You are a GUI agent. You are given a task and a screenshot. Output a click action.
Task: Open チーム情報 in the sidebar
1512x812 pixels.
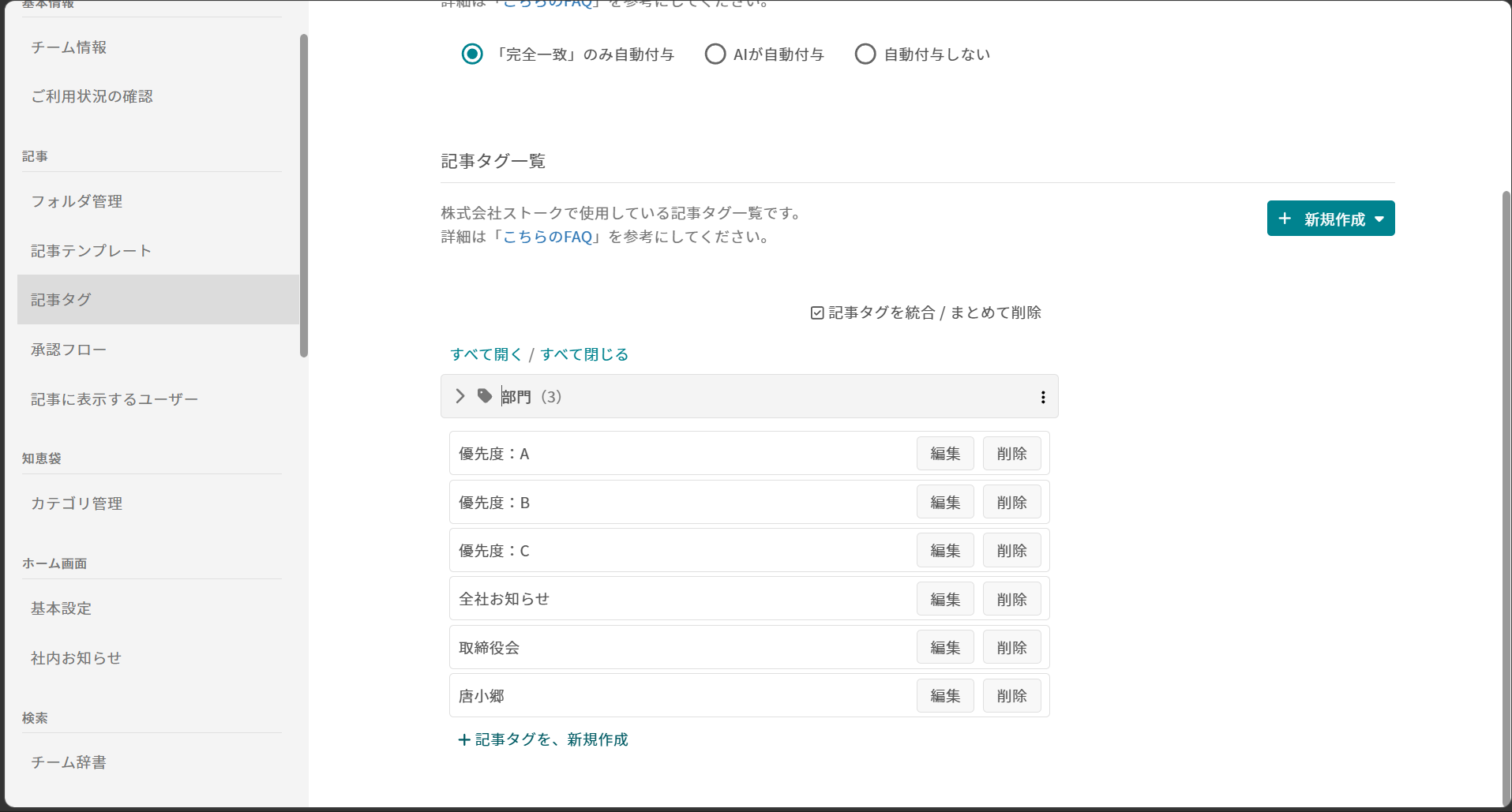click(x=69, y=47)
